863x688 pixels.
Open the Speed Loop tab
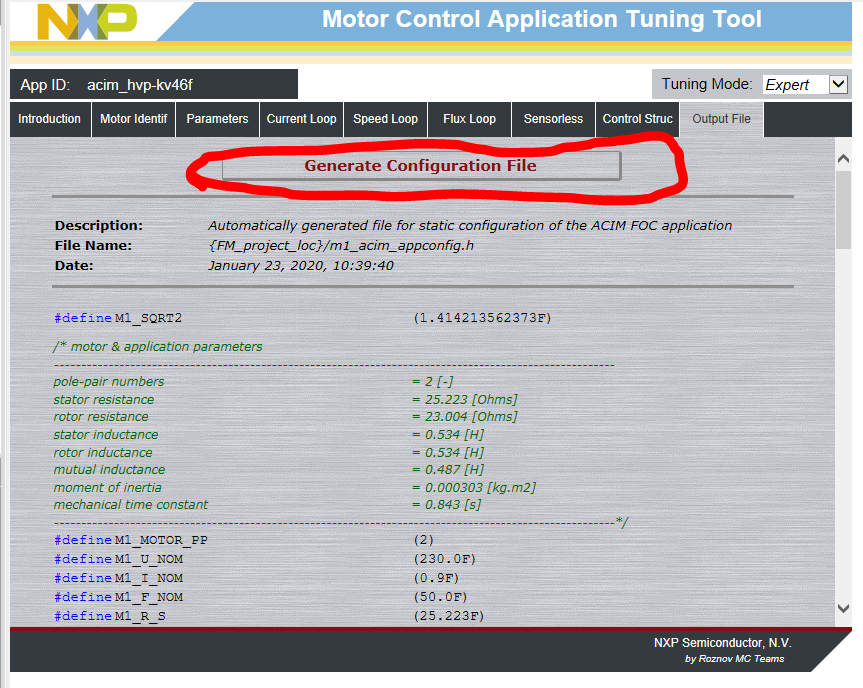386,119
